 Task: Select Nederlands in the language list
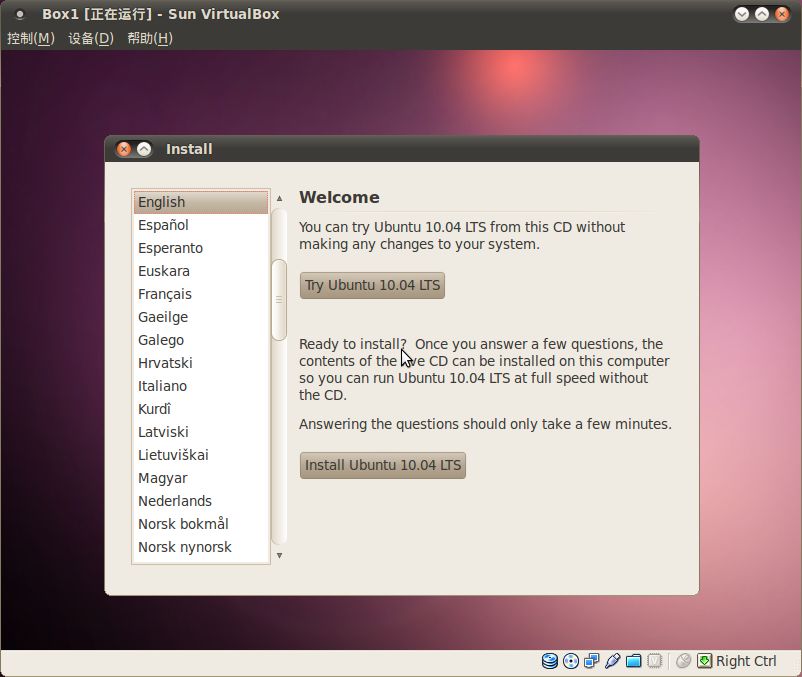tap(200, 501)
